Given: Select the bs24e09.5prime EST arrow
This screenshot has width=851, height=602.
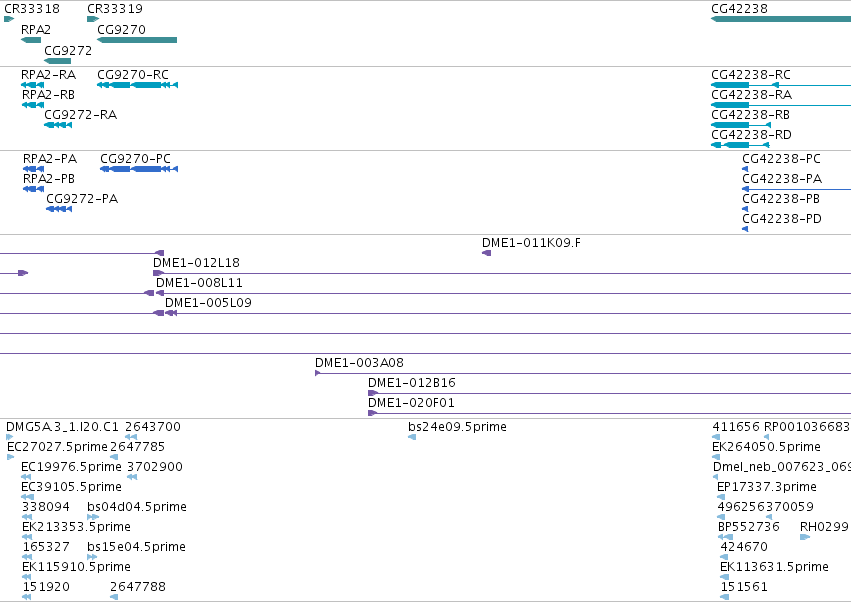Looking at the screenshot, I should tap(412, 437).
